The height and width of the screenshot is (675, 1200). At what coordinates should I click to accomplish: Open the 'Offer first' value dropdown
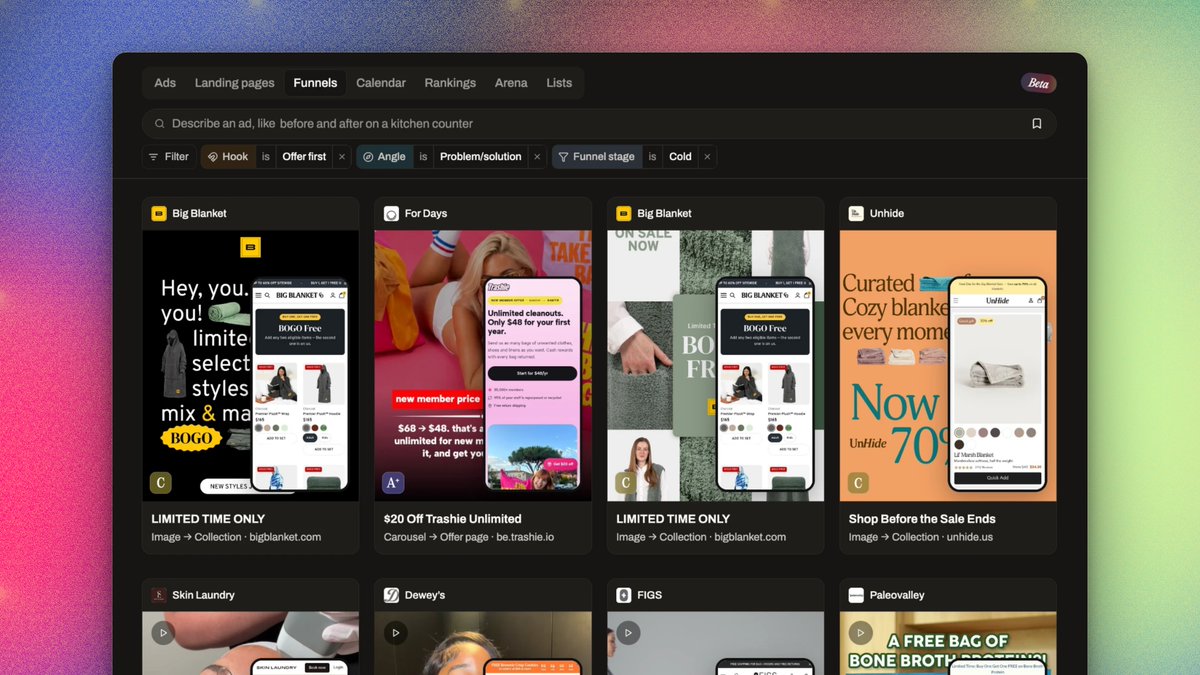click(304, 157)
